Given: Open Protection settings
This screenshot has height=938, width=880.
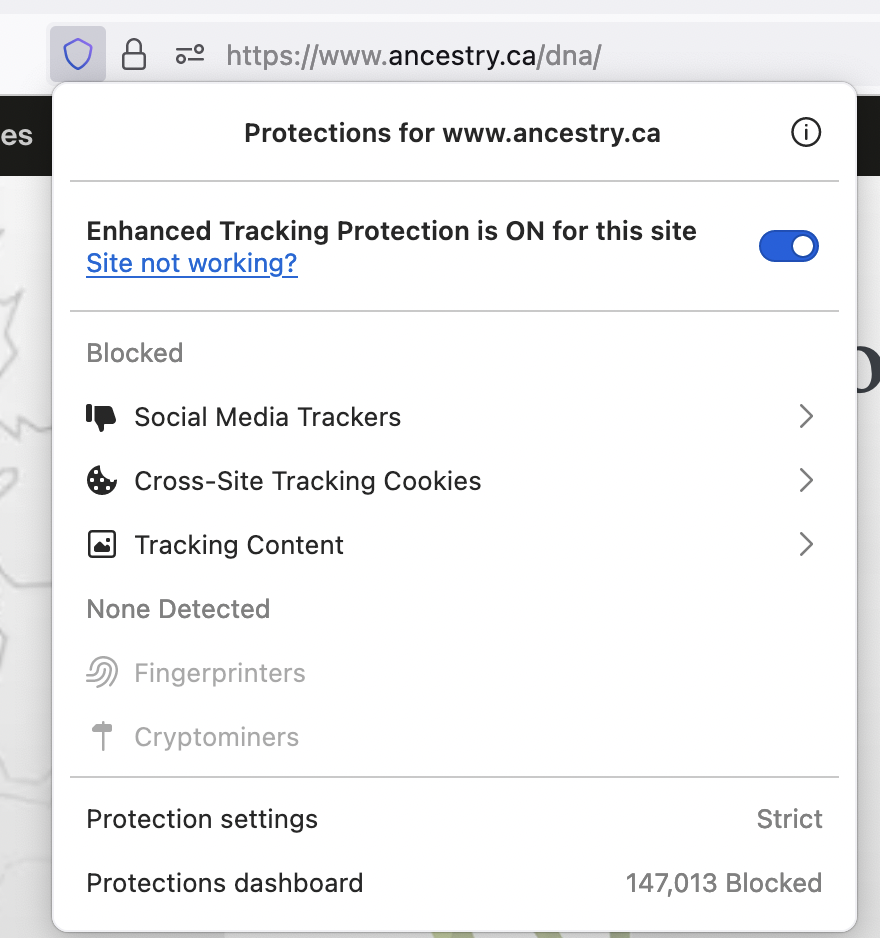Looking at the screenshot, I should [x=202, y=818].
